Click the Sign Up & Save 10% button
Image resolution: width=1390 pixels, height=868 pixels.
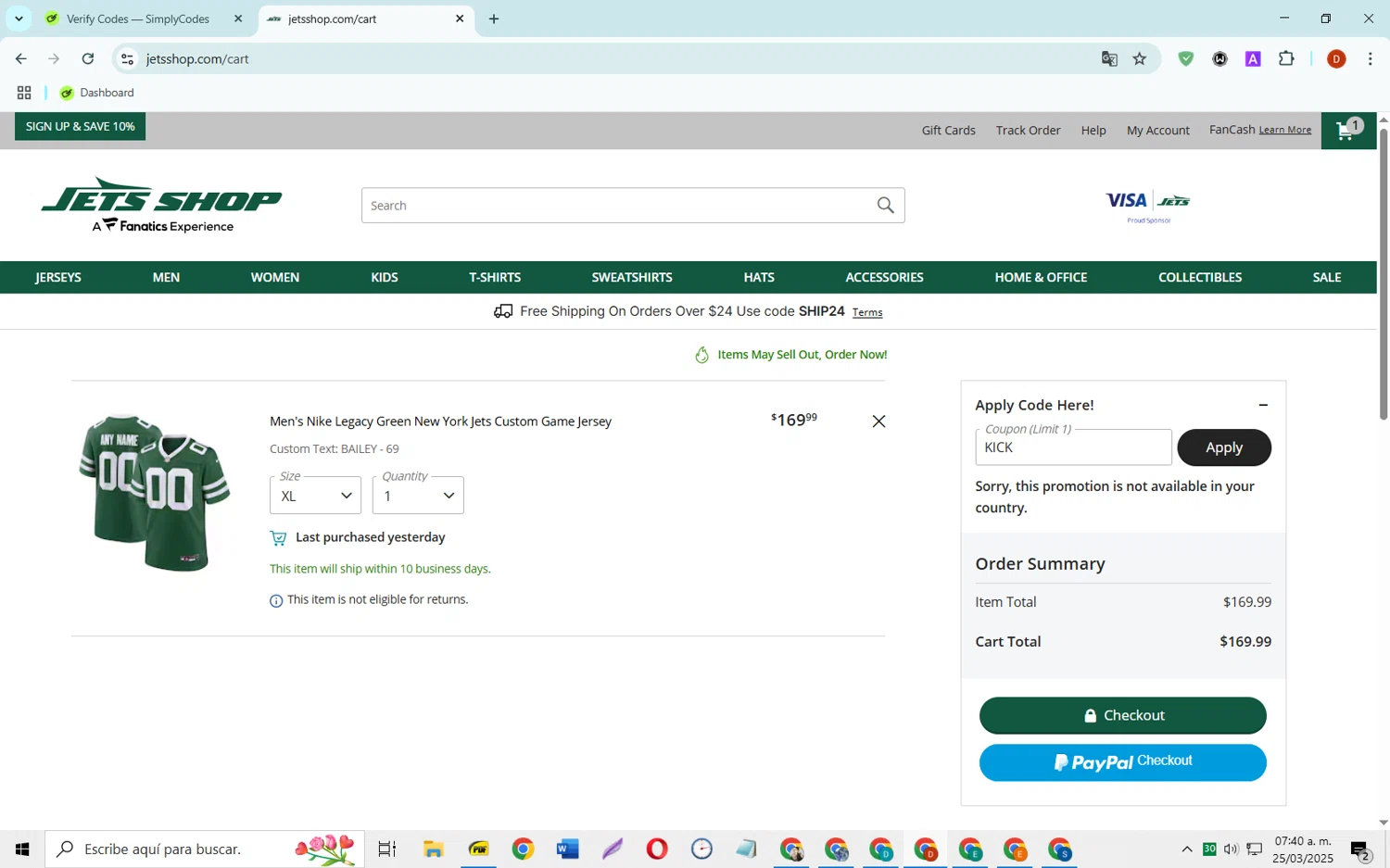pyautogui.click(x=80, y=127)
